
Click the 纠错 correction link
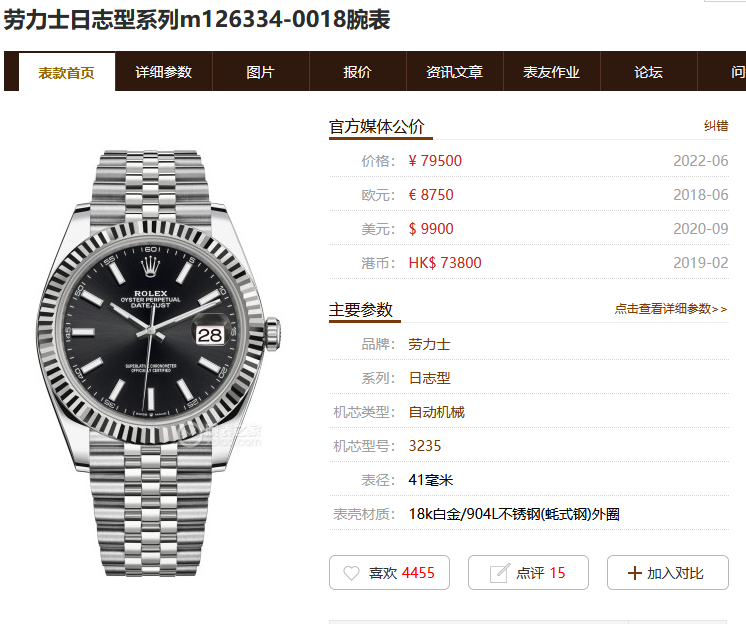tap(716, 126)
